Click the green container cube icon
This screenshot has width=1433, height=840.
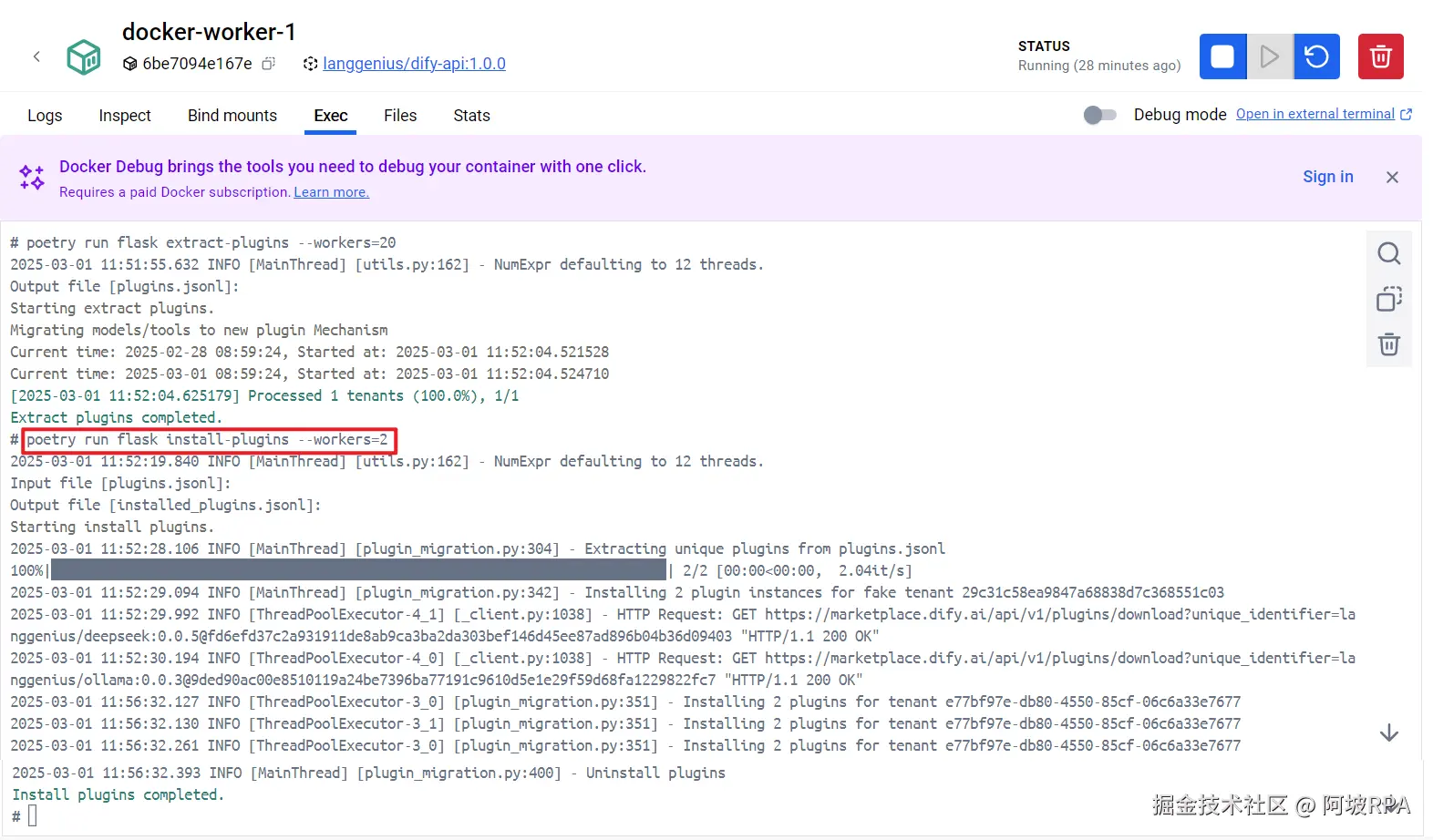tap(84, 56)
